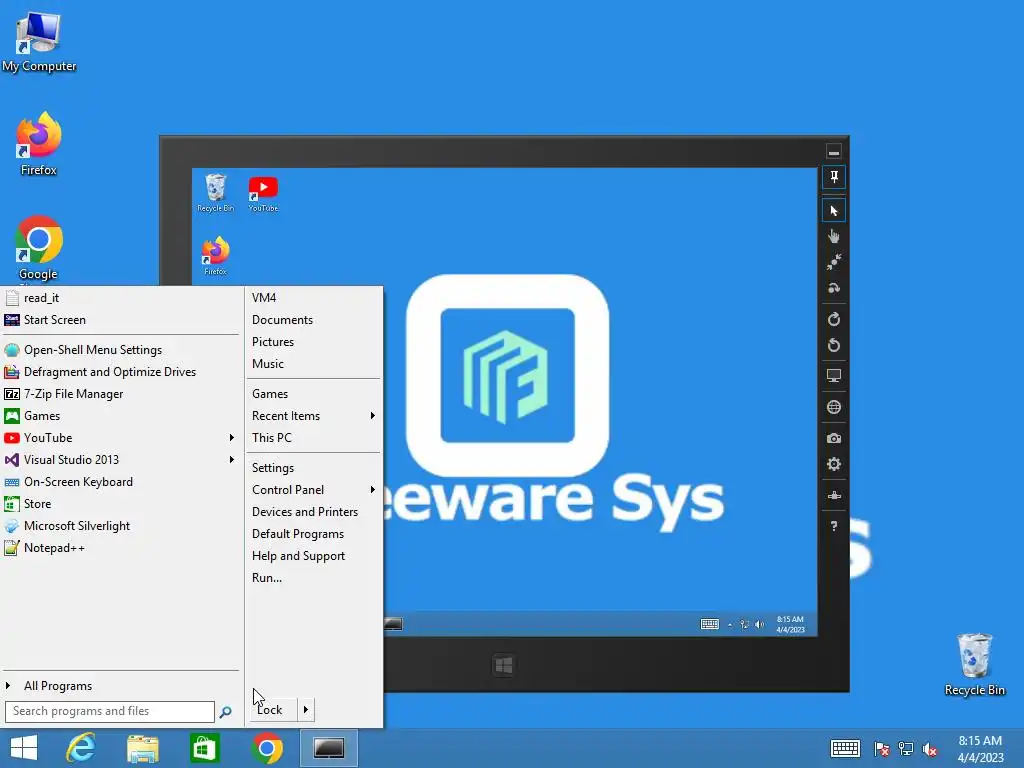1024x768 pixels.
Task: Open My Computer desktop icon
Action: (x=39, y=42)
